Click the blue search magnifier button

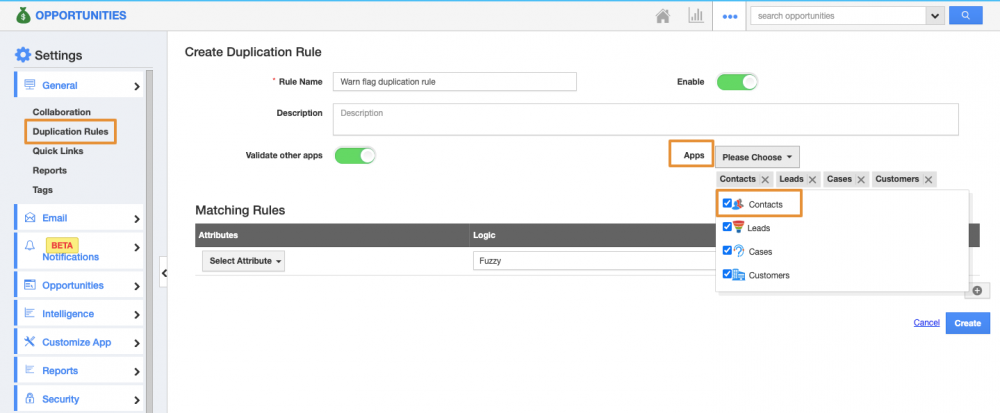(x=965, y=16)
